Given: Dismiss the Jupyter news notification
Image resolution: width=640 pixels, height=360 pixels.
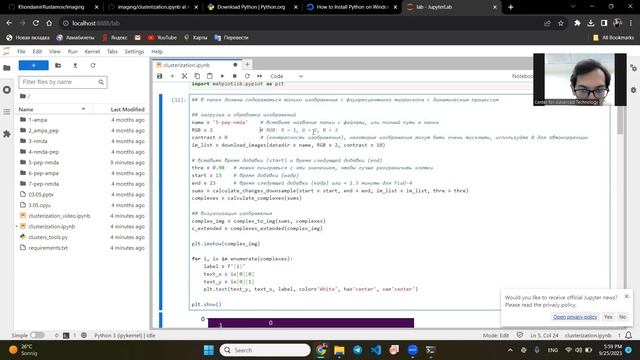Looking at the screenshot, I should (627, 297).
